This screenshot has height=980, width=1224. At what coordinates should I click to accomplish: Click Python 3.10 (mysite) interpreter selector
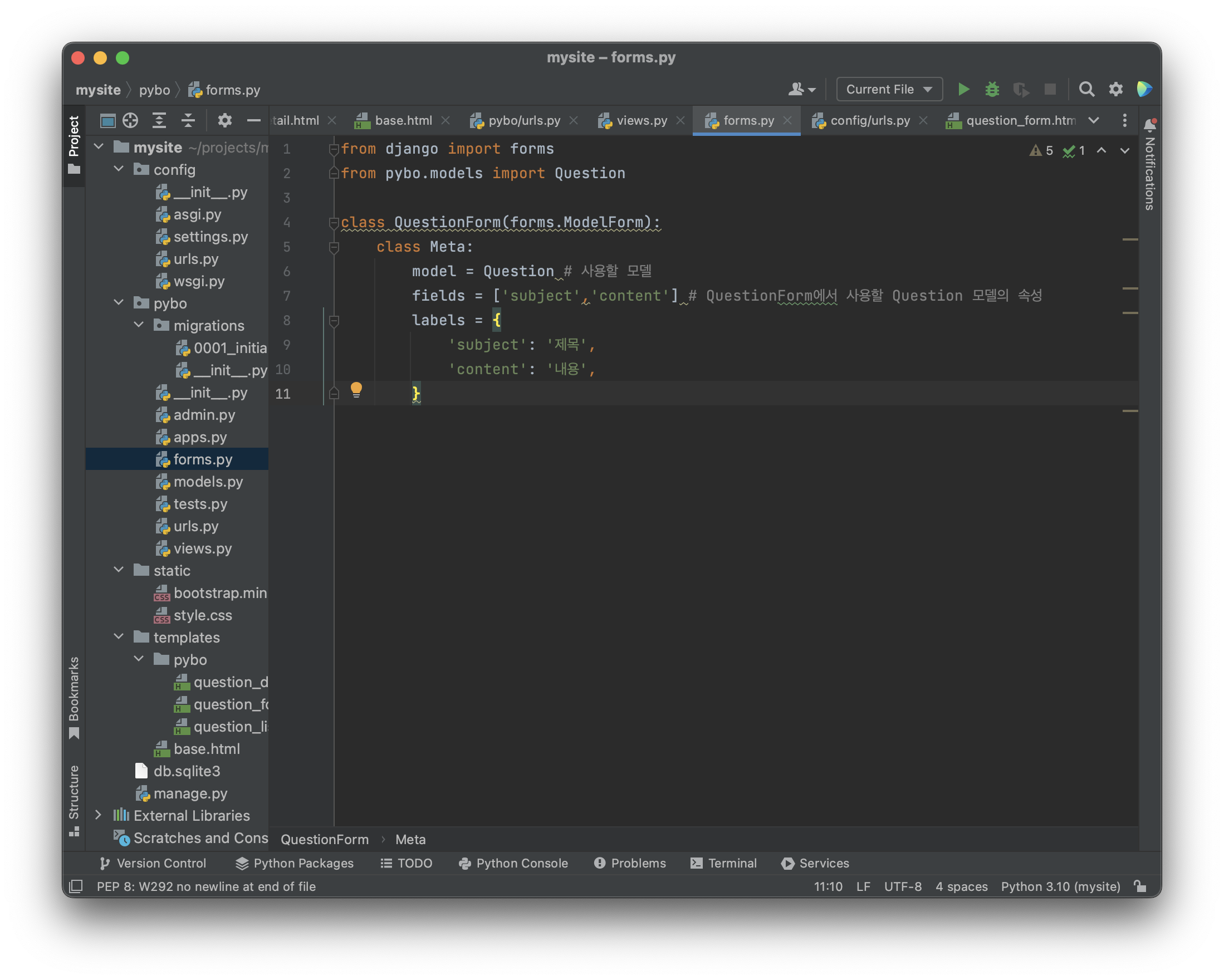point(1060,886)
